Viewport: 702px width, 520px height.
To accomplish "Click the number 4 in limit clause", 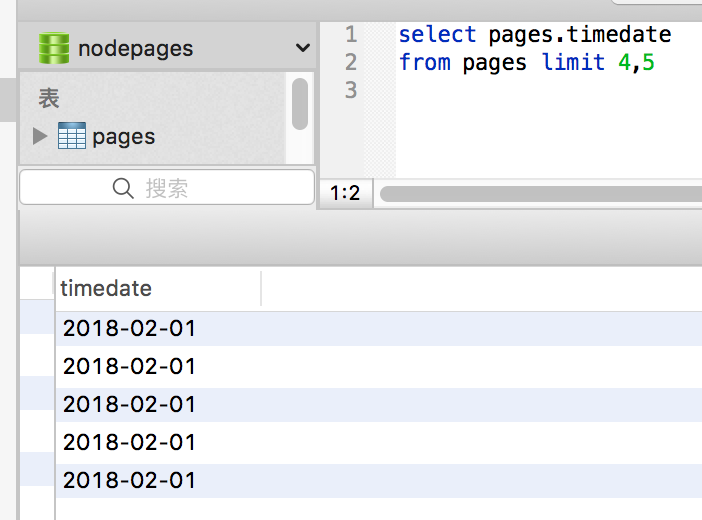I will tap(625, 62).
